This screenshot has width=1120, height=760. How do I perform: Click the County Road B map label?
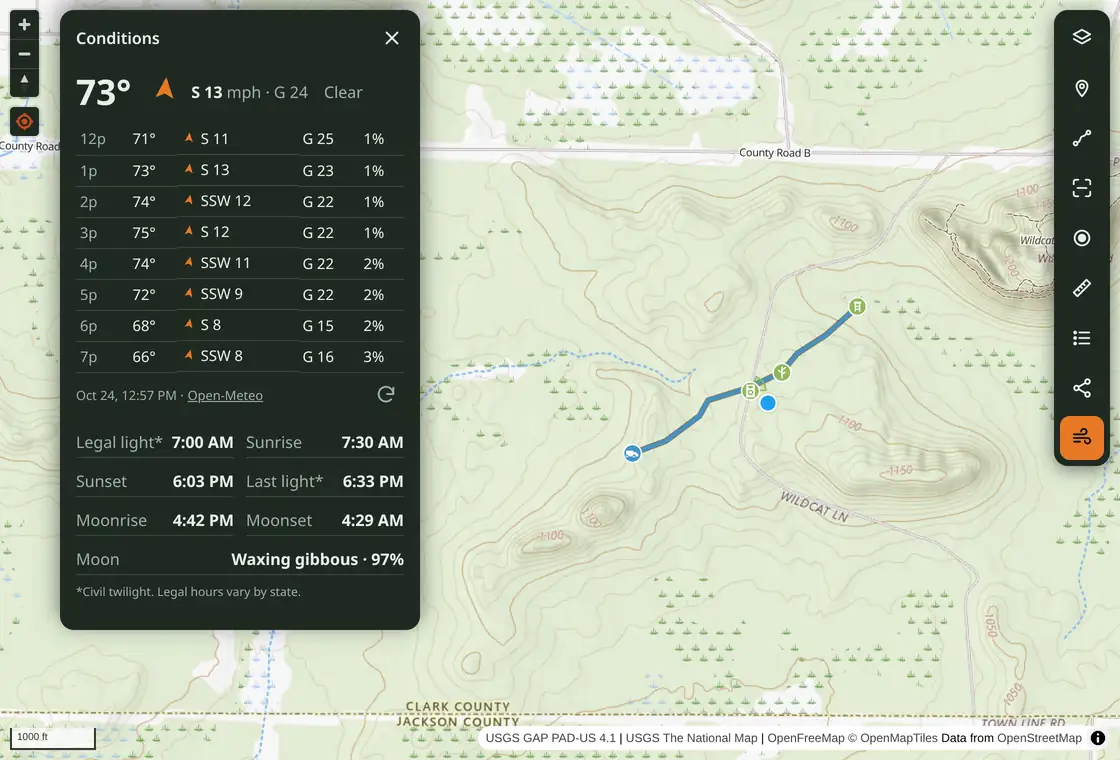pos(774,152)
